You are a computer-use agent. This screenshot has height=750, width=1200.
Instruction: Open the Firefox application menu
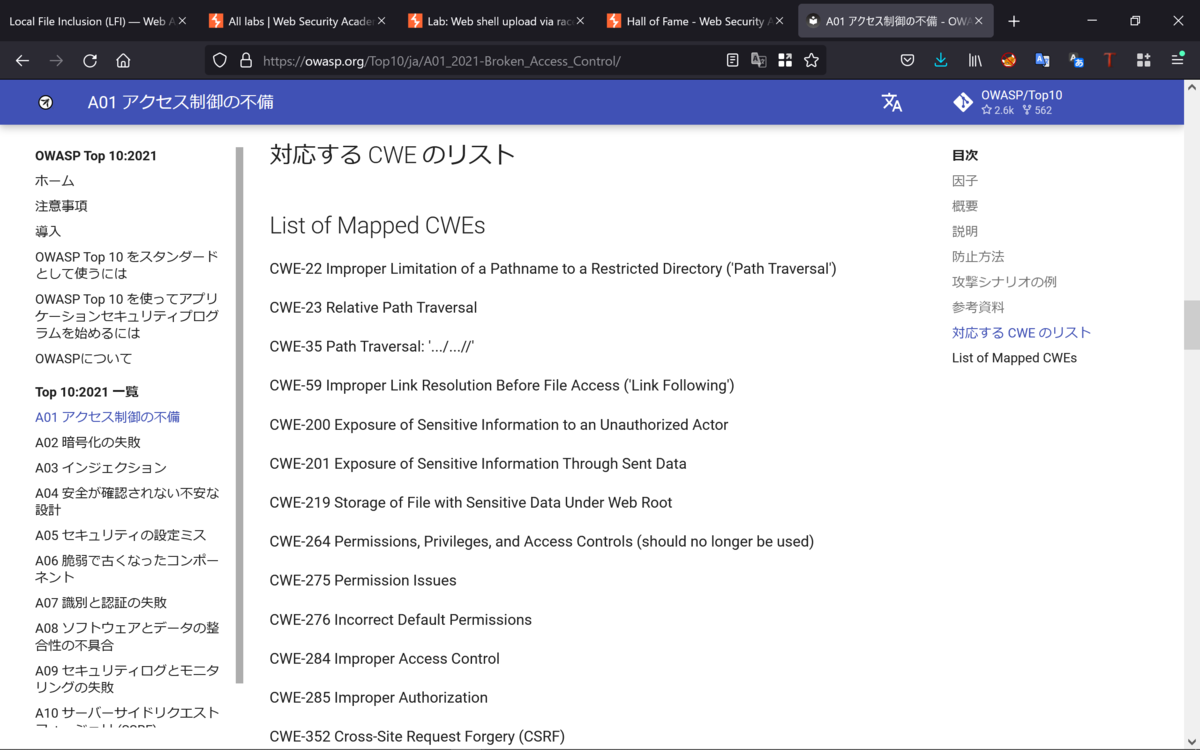[x=1177, y=60]
